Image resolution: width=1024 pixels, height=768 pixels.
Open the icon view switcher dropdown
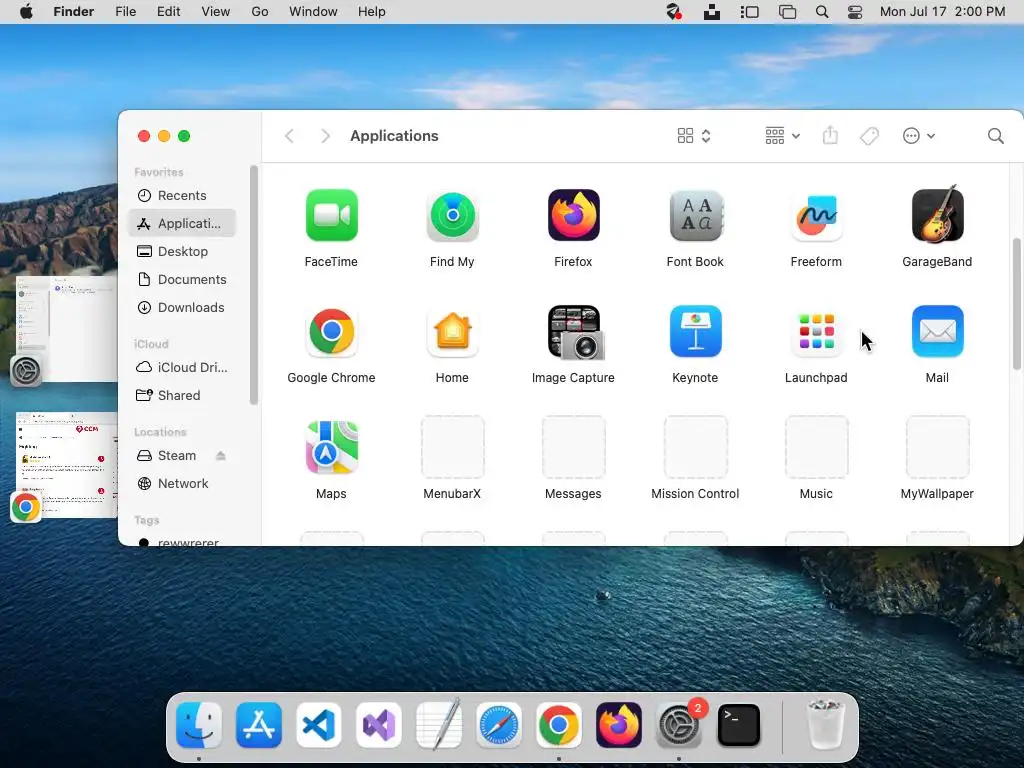(694, 136)
